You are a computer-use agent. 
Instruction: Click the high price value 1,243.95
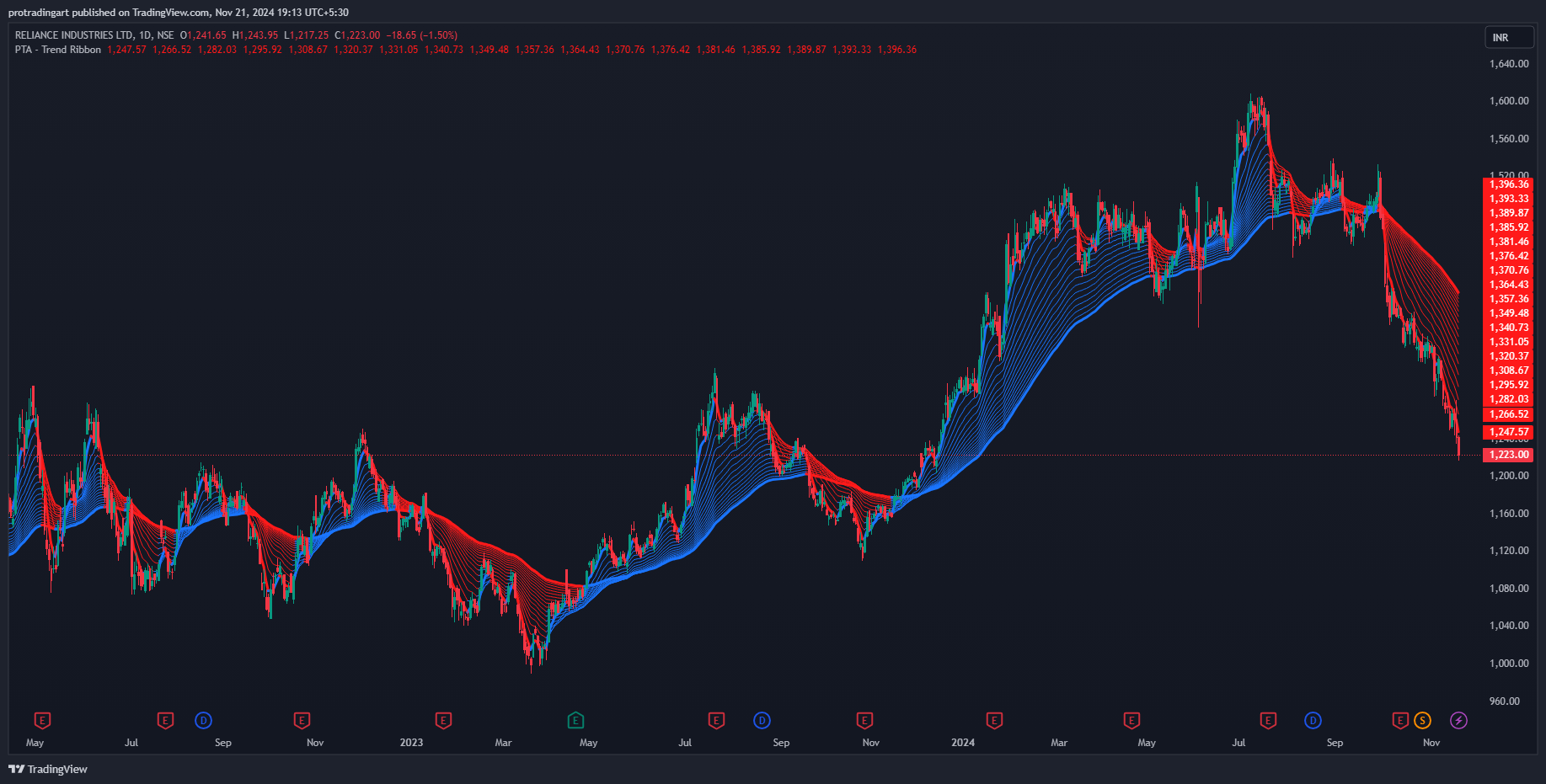point(259,35)
